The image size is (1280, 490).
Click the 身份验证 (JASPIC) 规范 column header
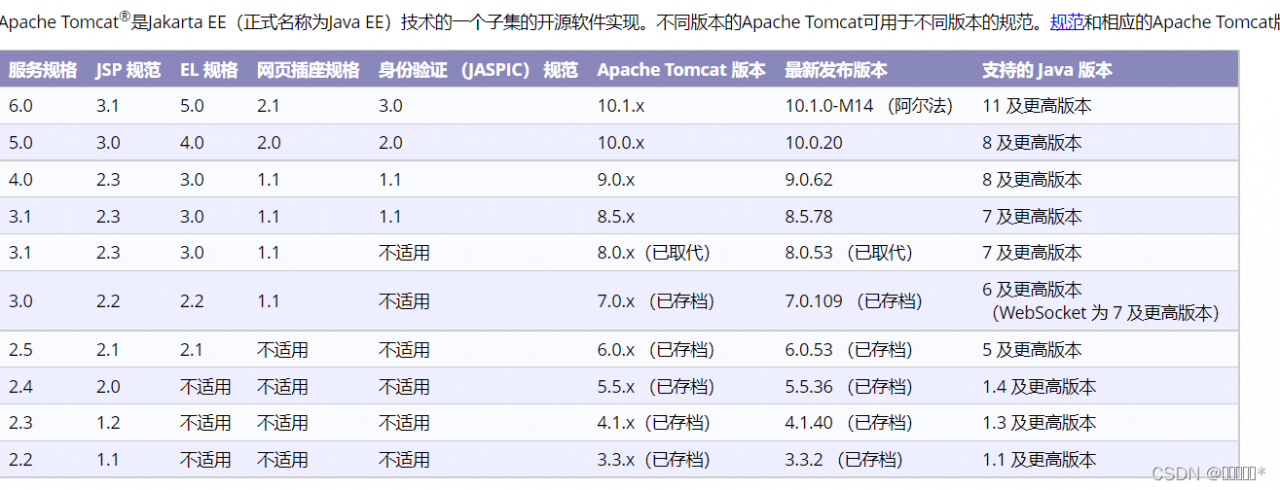[x=478, y=70]
